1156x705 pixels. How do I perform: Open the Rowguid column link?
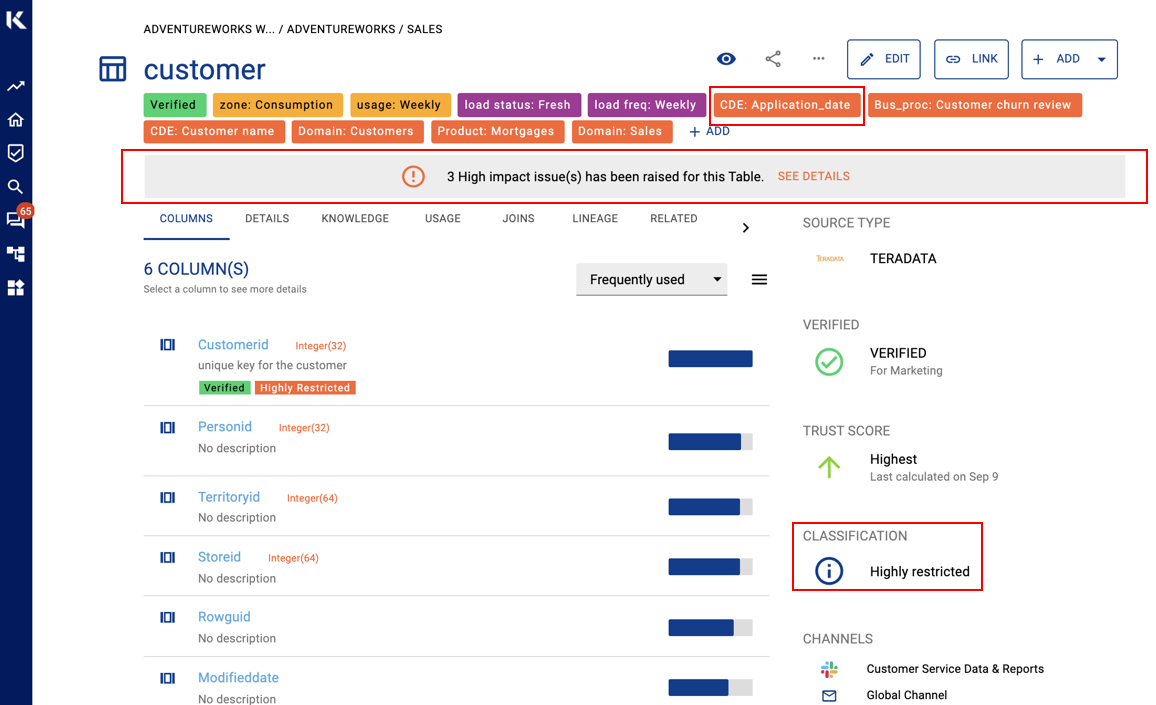tap(224, 617)
